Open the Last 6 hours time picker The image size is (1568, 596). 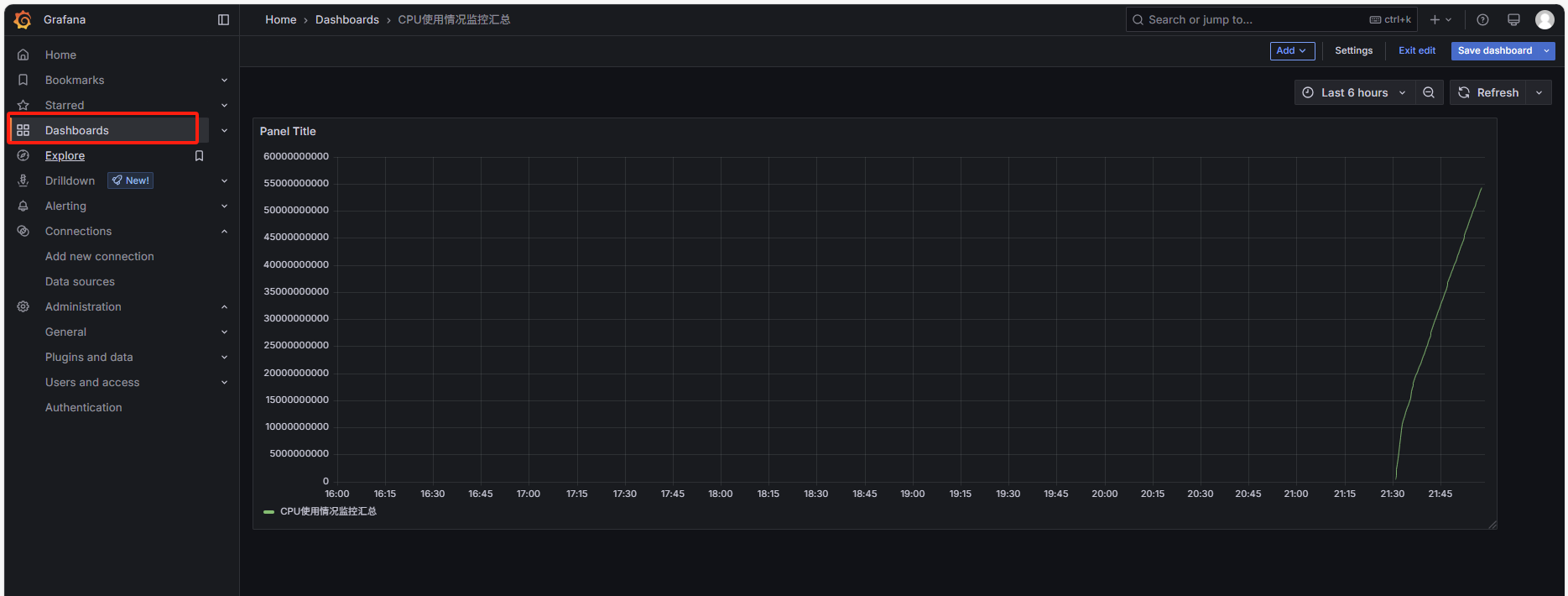point(1355,92)
